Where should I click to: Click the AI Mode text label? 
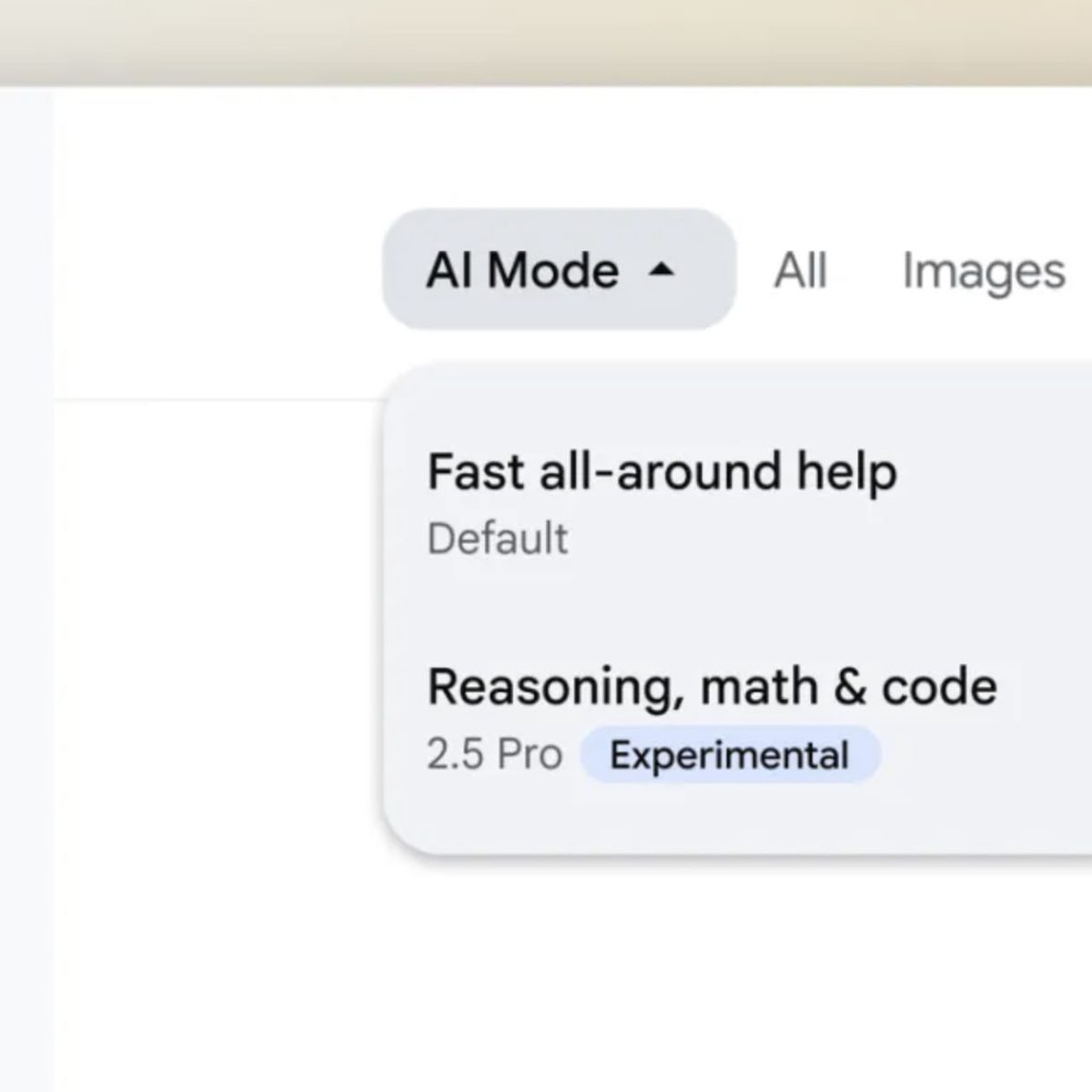(x=522, y=270)
